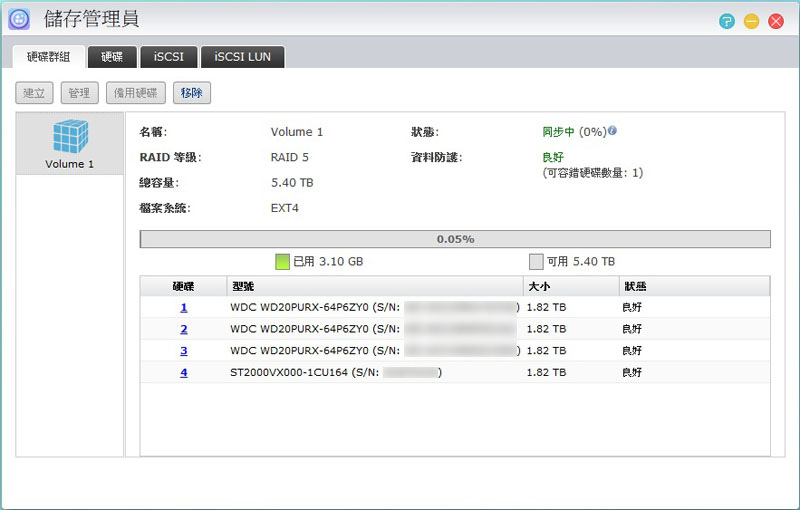This screenshot has height=510, width=800.
Task: Click 良好 status in disk 3 row
Action: coord(632,351)
